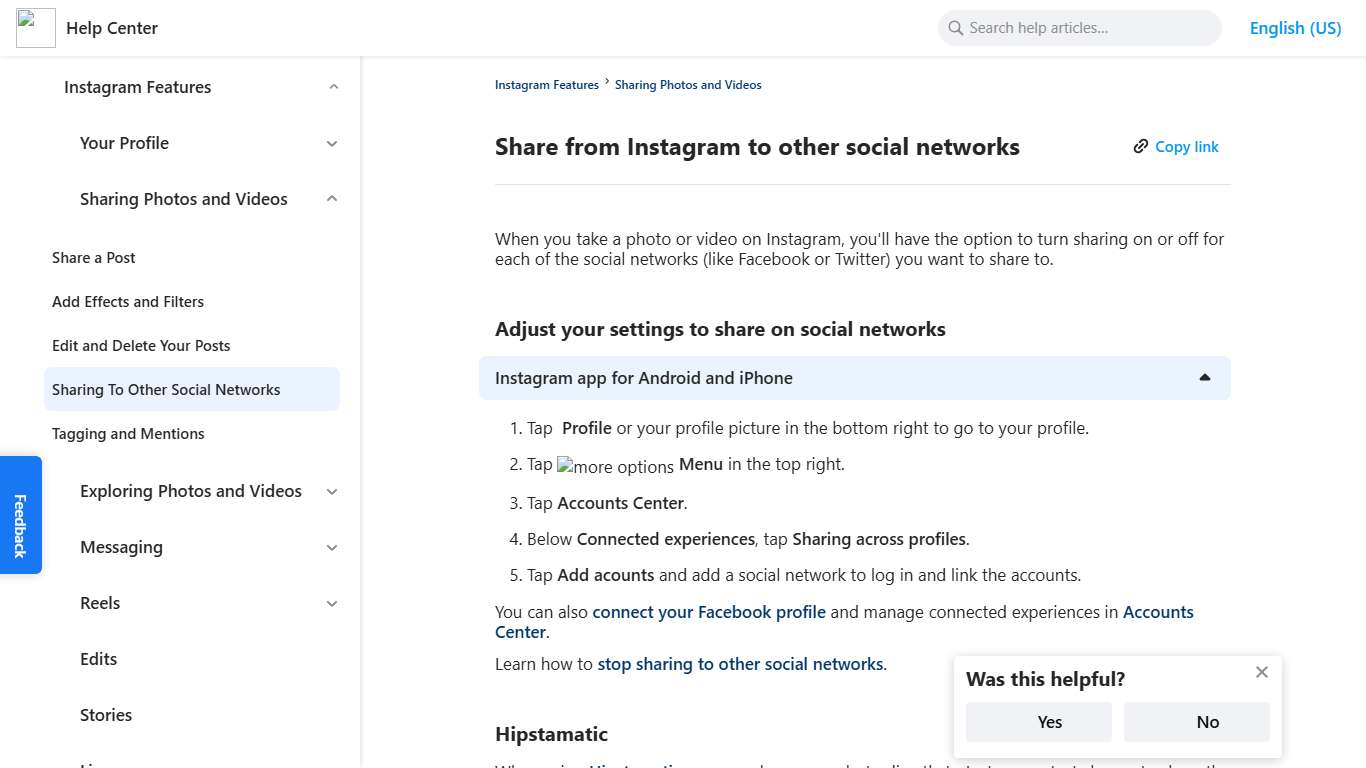Open the stop sharing to other social networks link
The width and height of the screenshot is (1366, 768).
(740, 663)
